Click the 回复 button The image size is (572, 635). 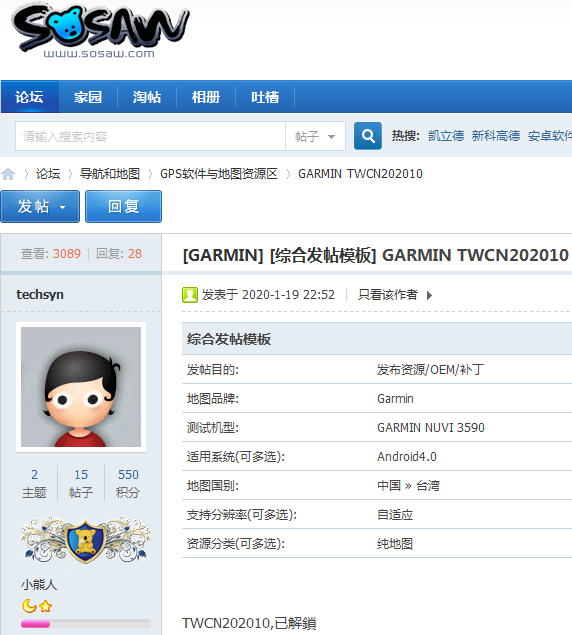click(x=124, y=207)
